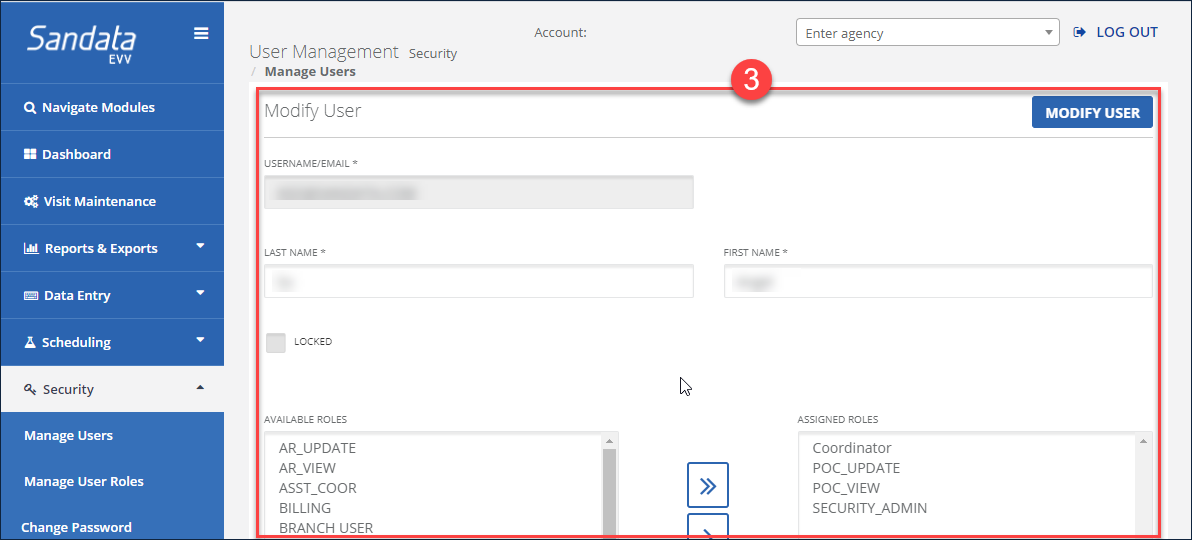Click the double-arrow move-all-roles button

click(708, 485)
